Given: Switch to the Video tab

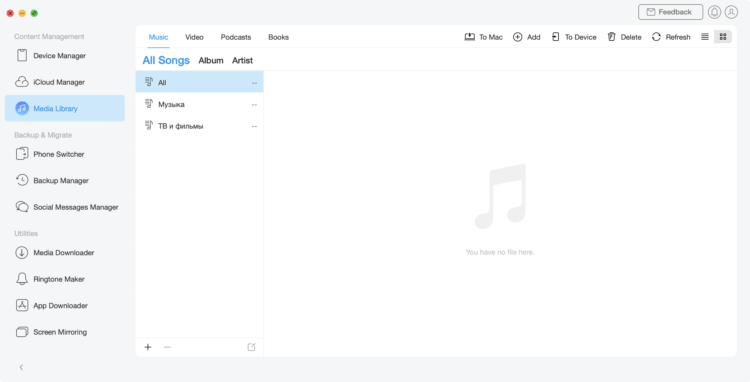Looking at the screenshot, I should coord(194,37).
